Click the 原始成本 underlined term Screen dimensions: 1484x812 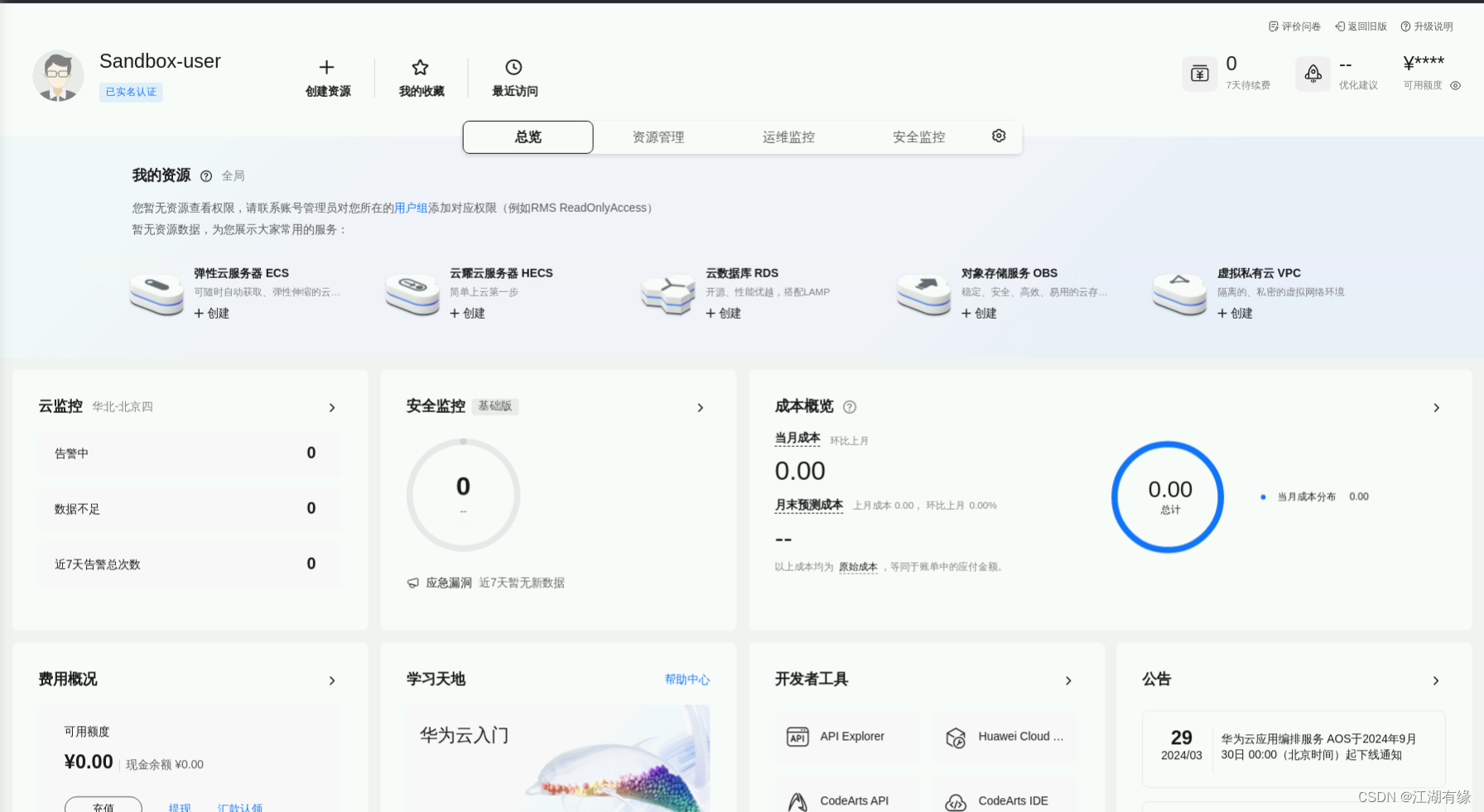tap(858, 567)
